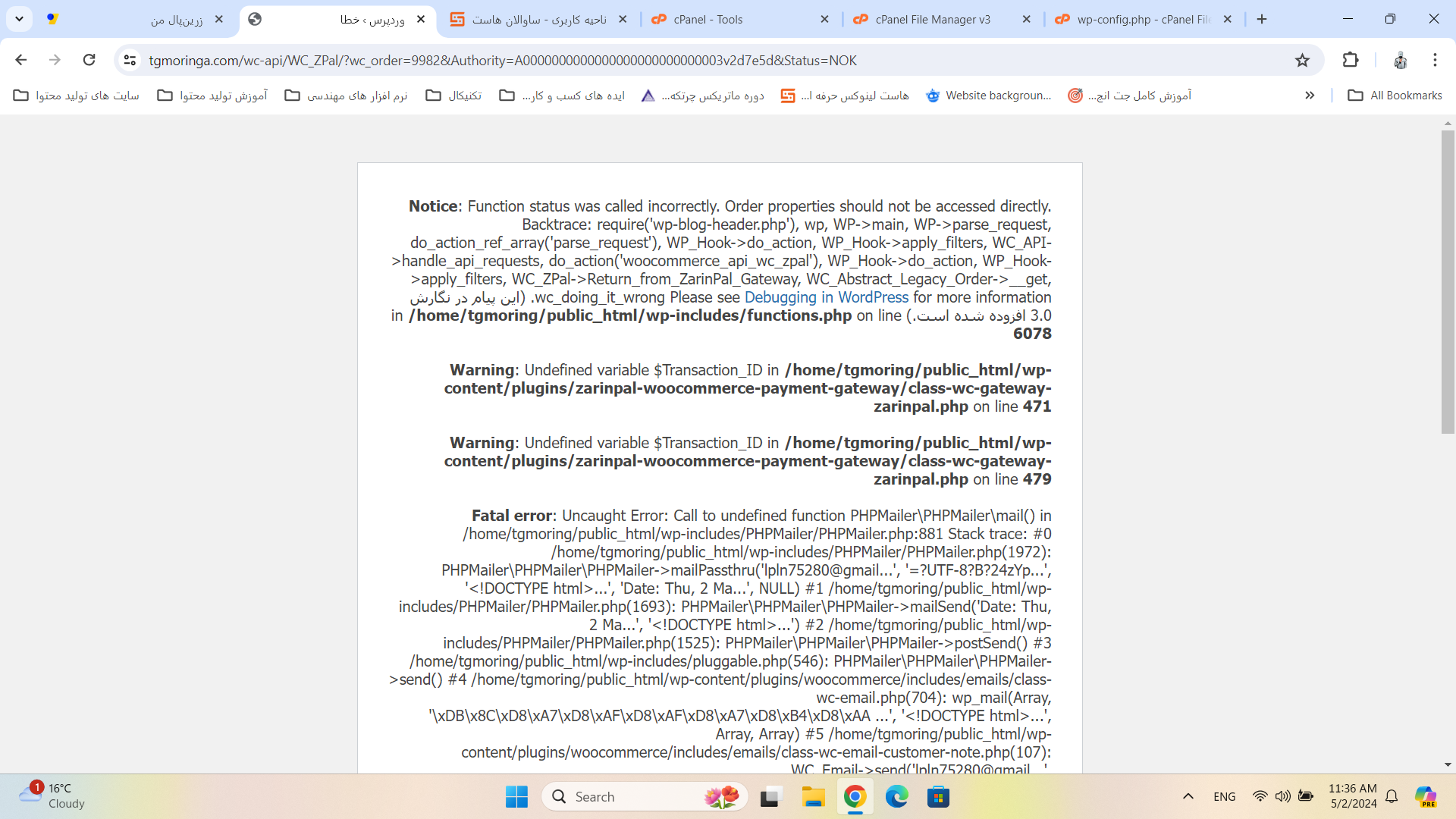View site information icon in address bar

click(x=130, y=60)
